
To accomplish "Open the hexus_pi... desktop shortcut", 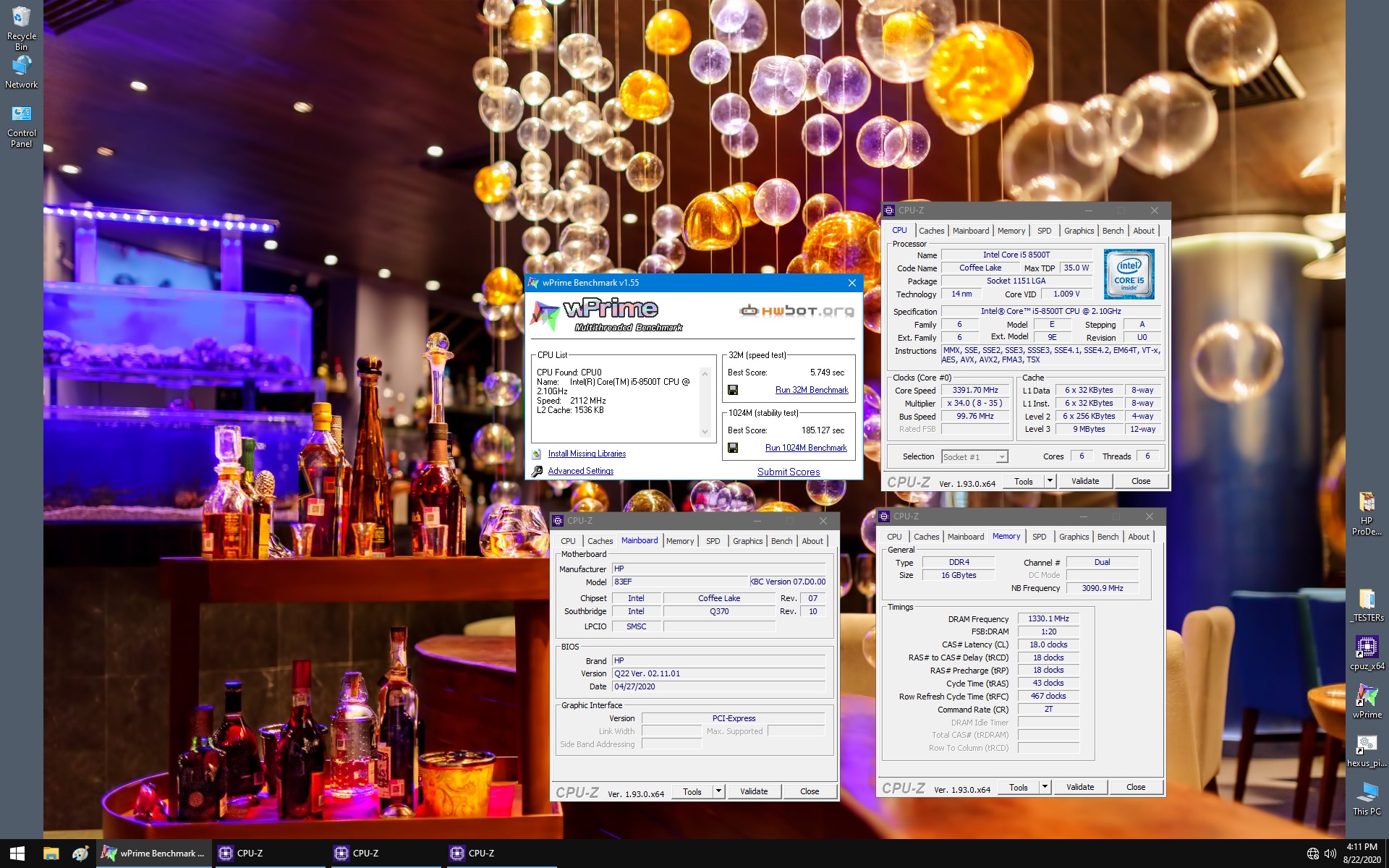I will (x=1367, y=750).
